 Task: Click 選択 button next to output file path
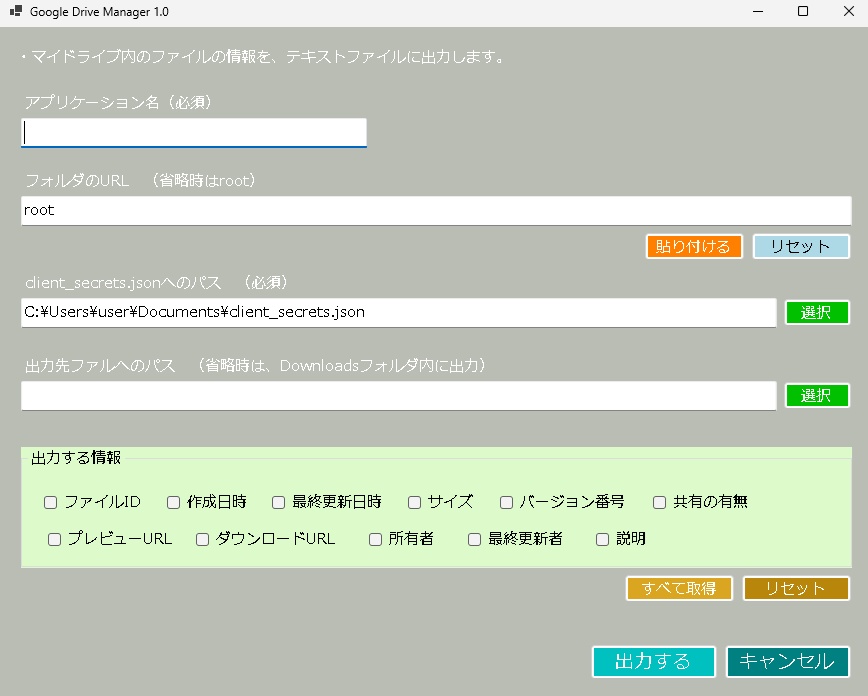817,396
